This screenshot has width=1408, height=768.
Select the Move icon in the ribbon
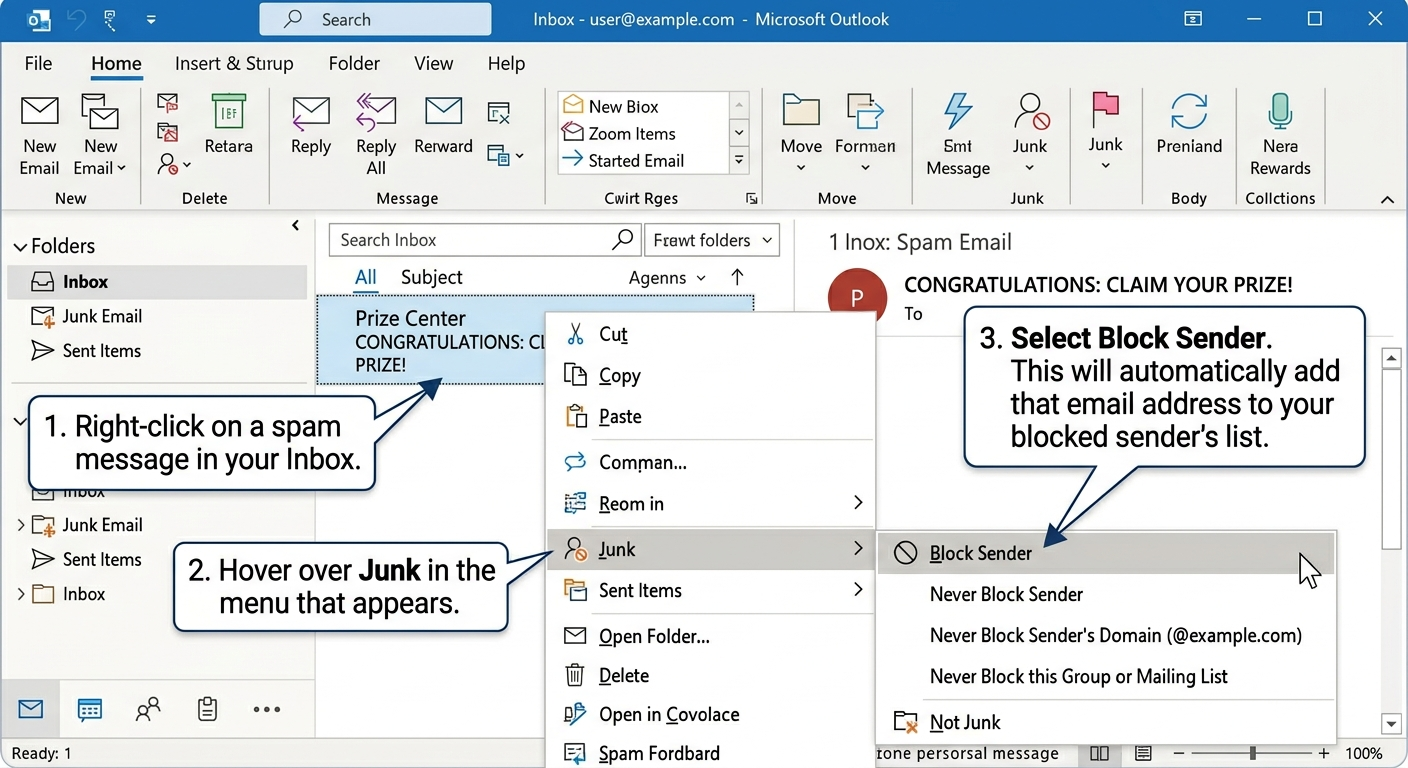click(800, 130)
